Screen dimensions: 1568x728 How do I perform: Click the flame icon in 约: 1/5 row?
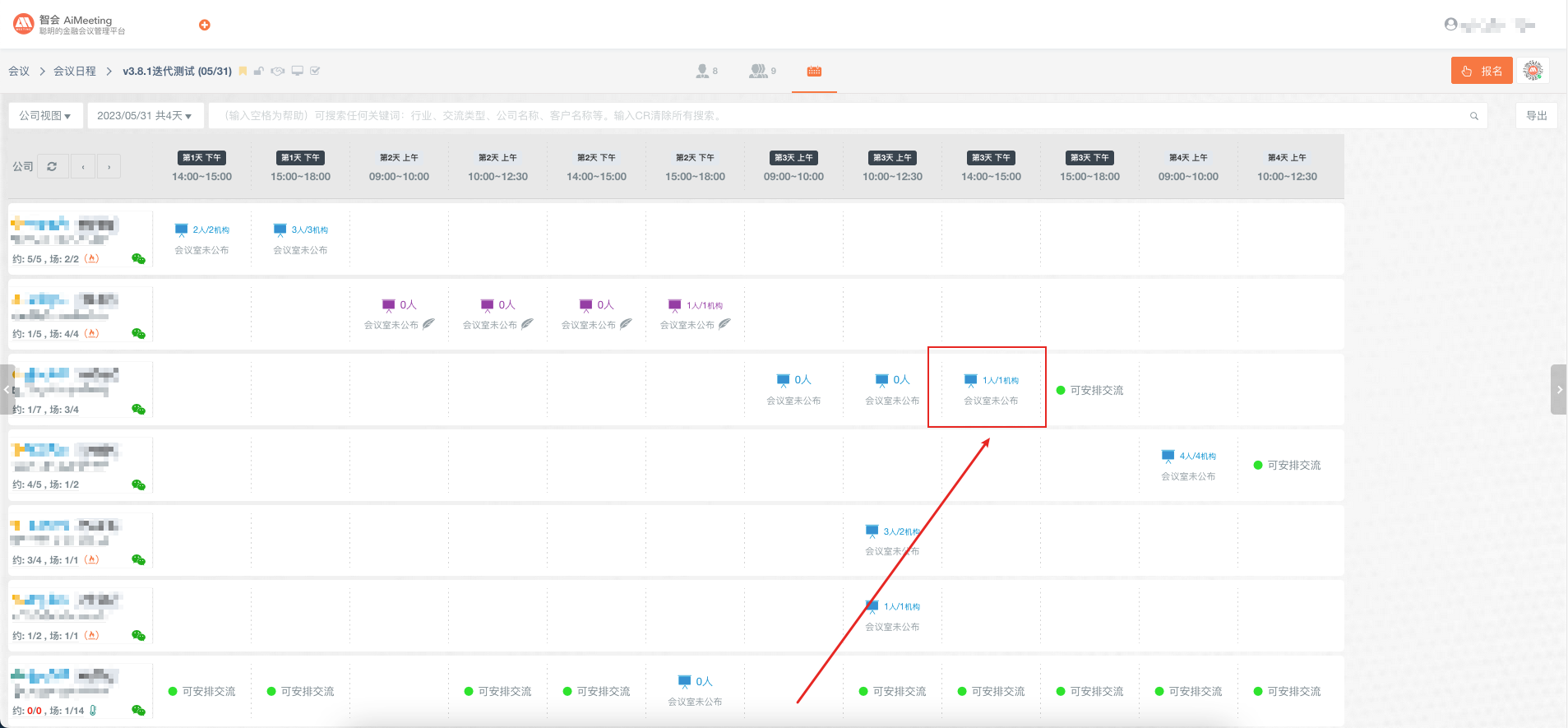point(92,333)
